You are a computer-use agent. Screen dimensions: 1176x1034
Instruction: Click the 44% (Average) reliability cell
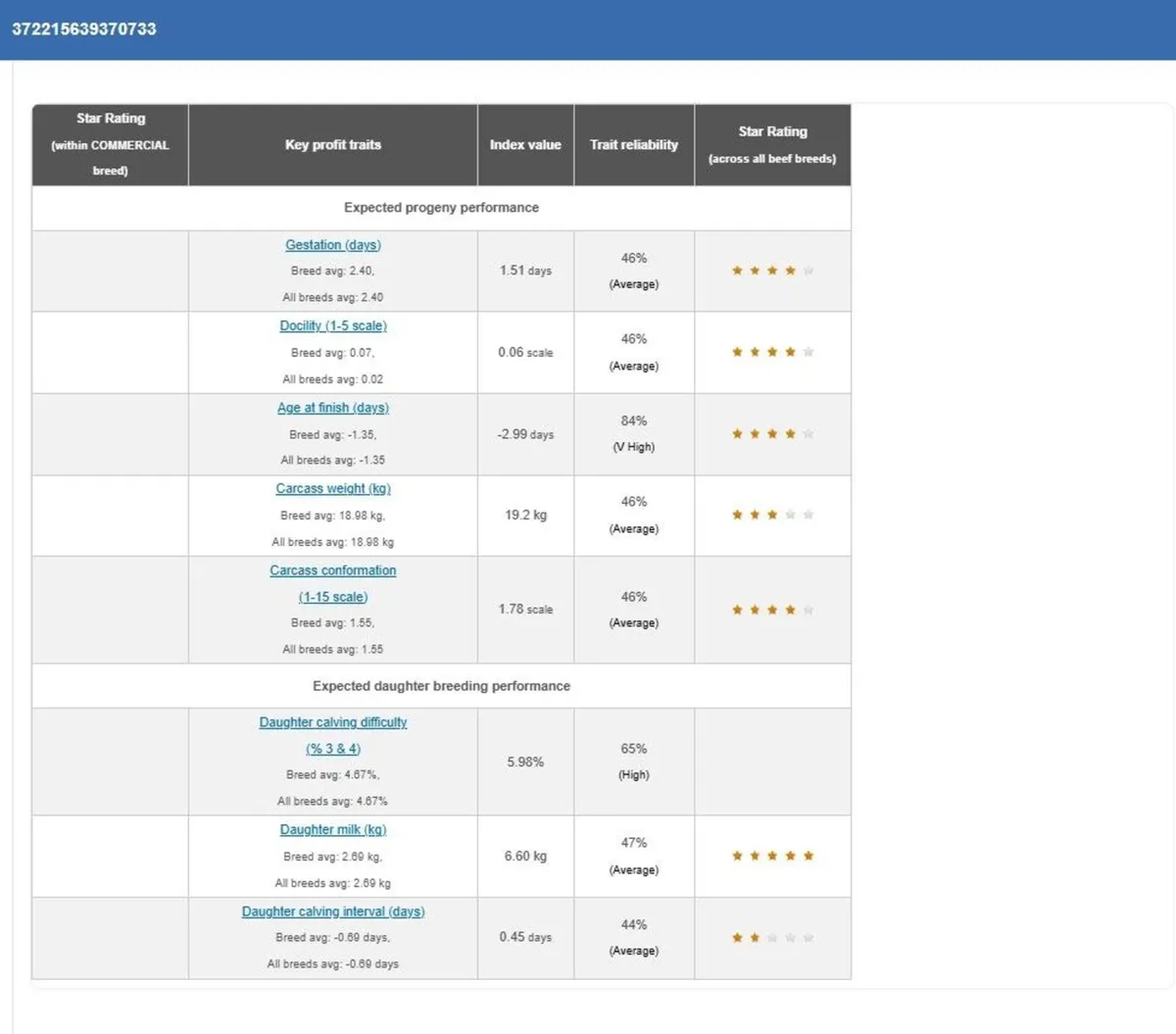(x=634, y=937)
